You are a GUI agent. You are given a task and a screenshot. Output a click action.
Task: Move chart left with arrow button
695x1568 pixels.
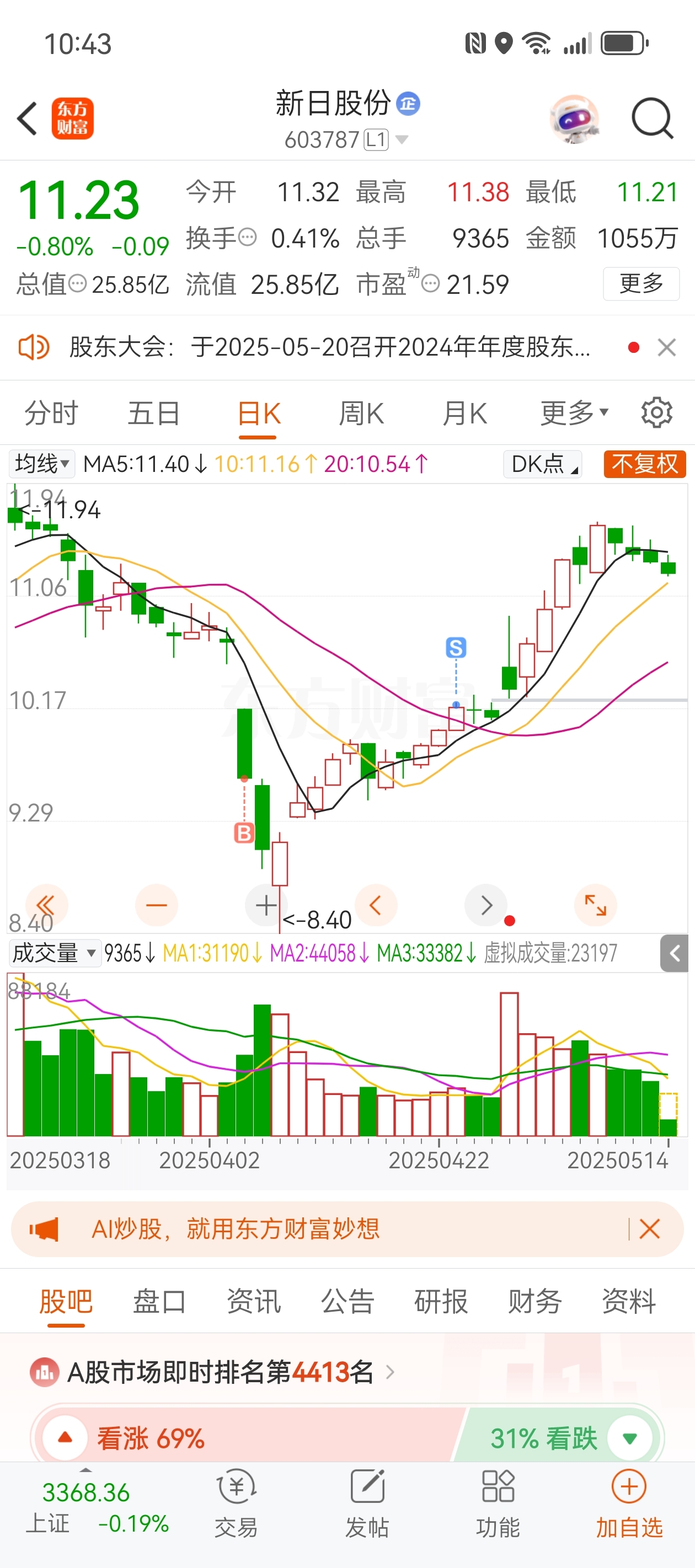(x=376, y=905)
